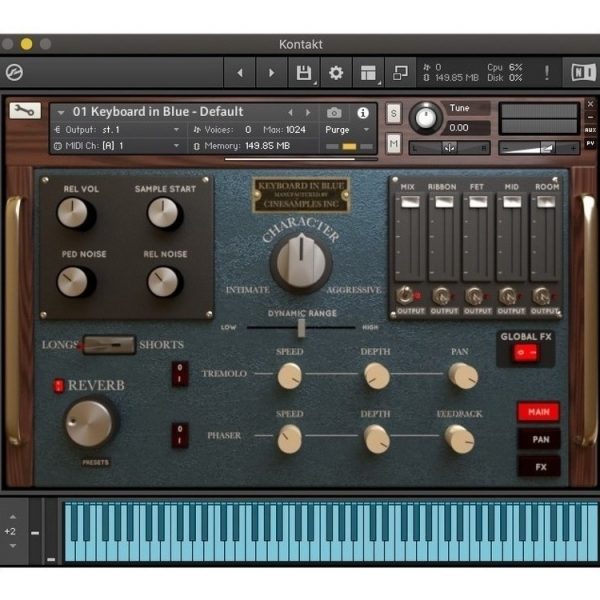The image size is (600, 600).
Task: Open instrument edit mode wrench
Action: [25, 111]
